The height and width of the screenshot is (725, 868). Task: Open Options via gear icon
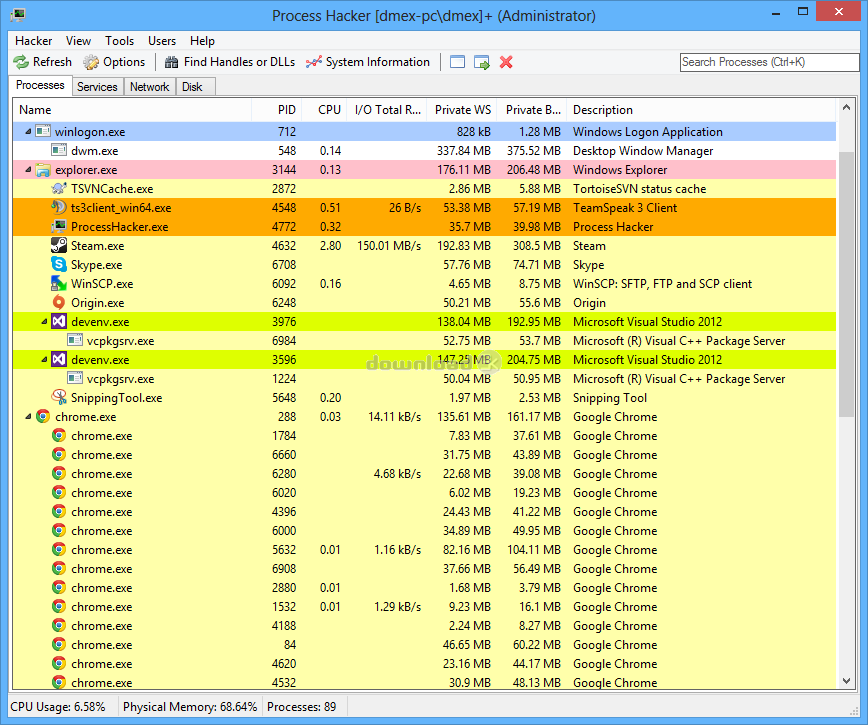91,62
